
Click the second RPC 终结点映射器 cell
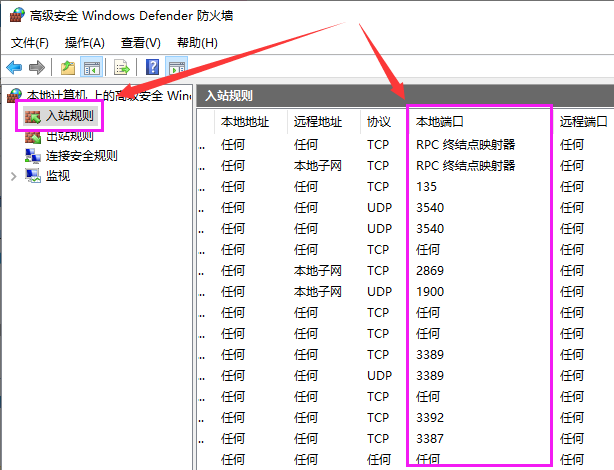466,166
